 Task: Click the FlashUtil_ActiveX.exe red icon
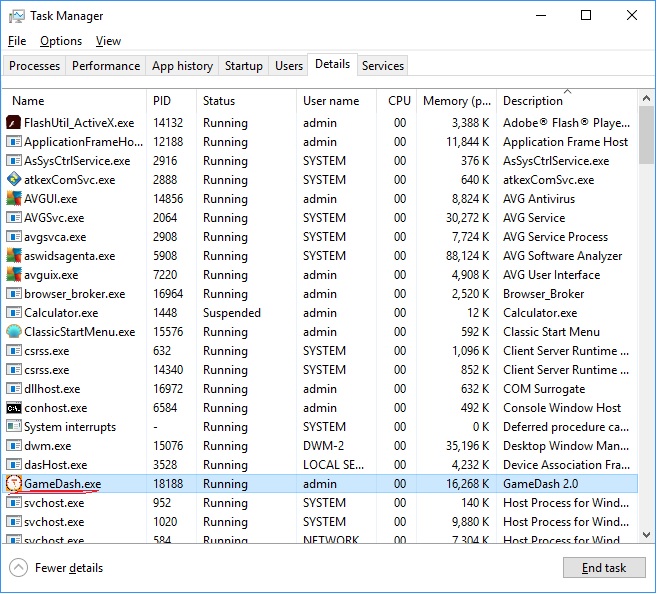pos(14,123)
